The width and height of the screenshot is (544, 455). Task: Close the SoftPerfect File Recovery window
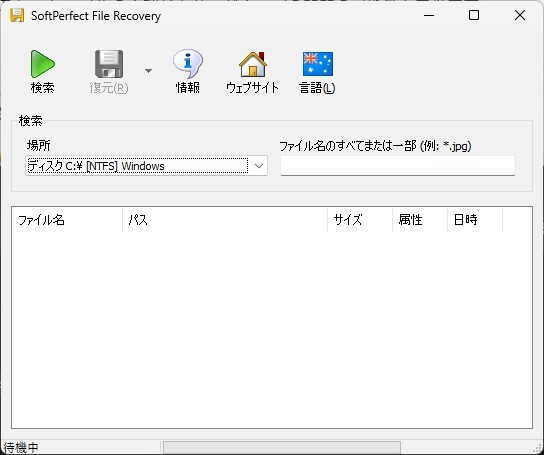click(x=520, y=15)
